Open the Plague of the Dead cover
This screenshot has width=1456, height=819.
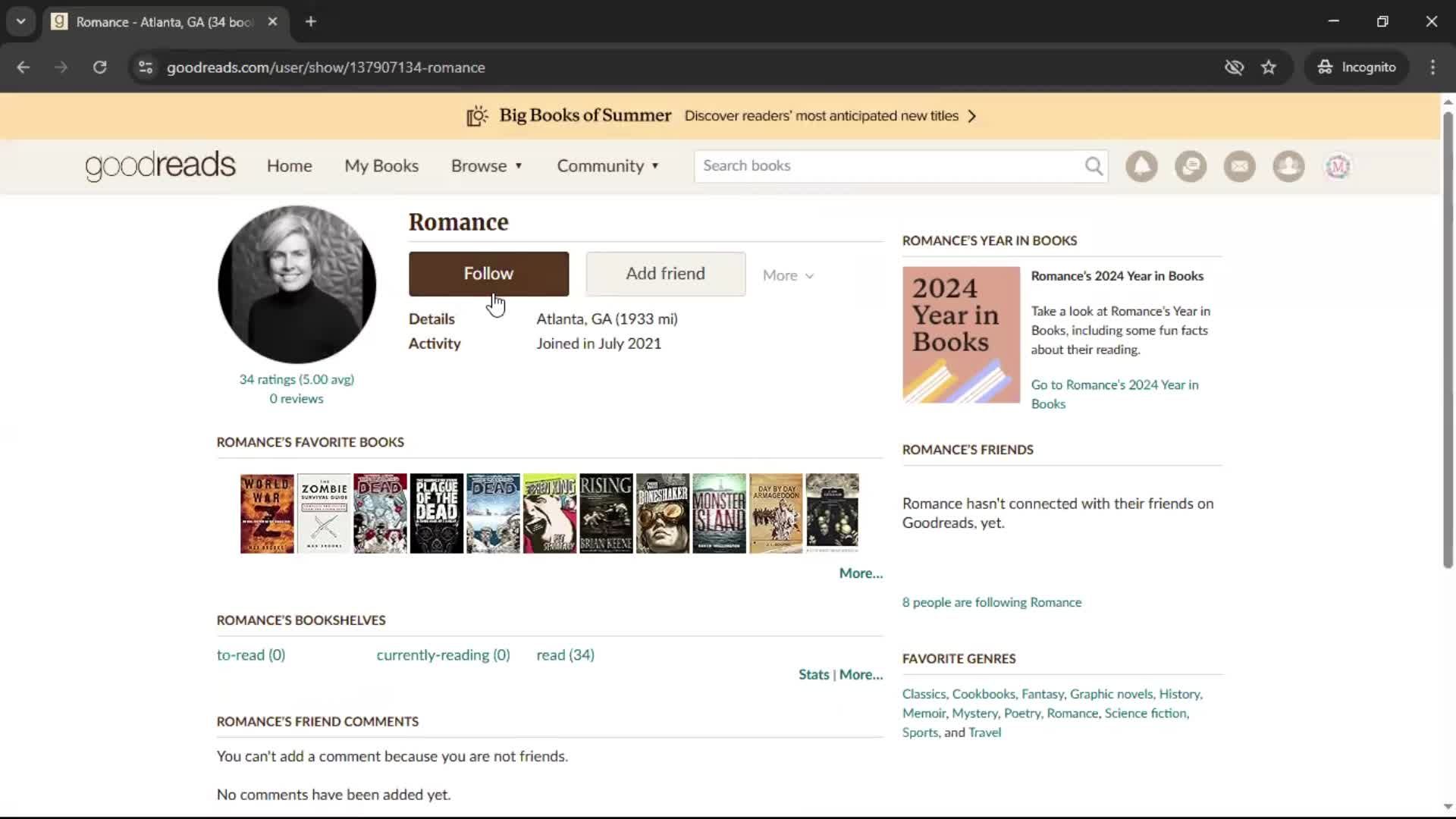[x=437, y=513]
